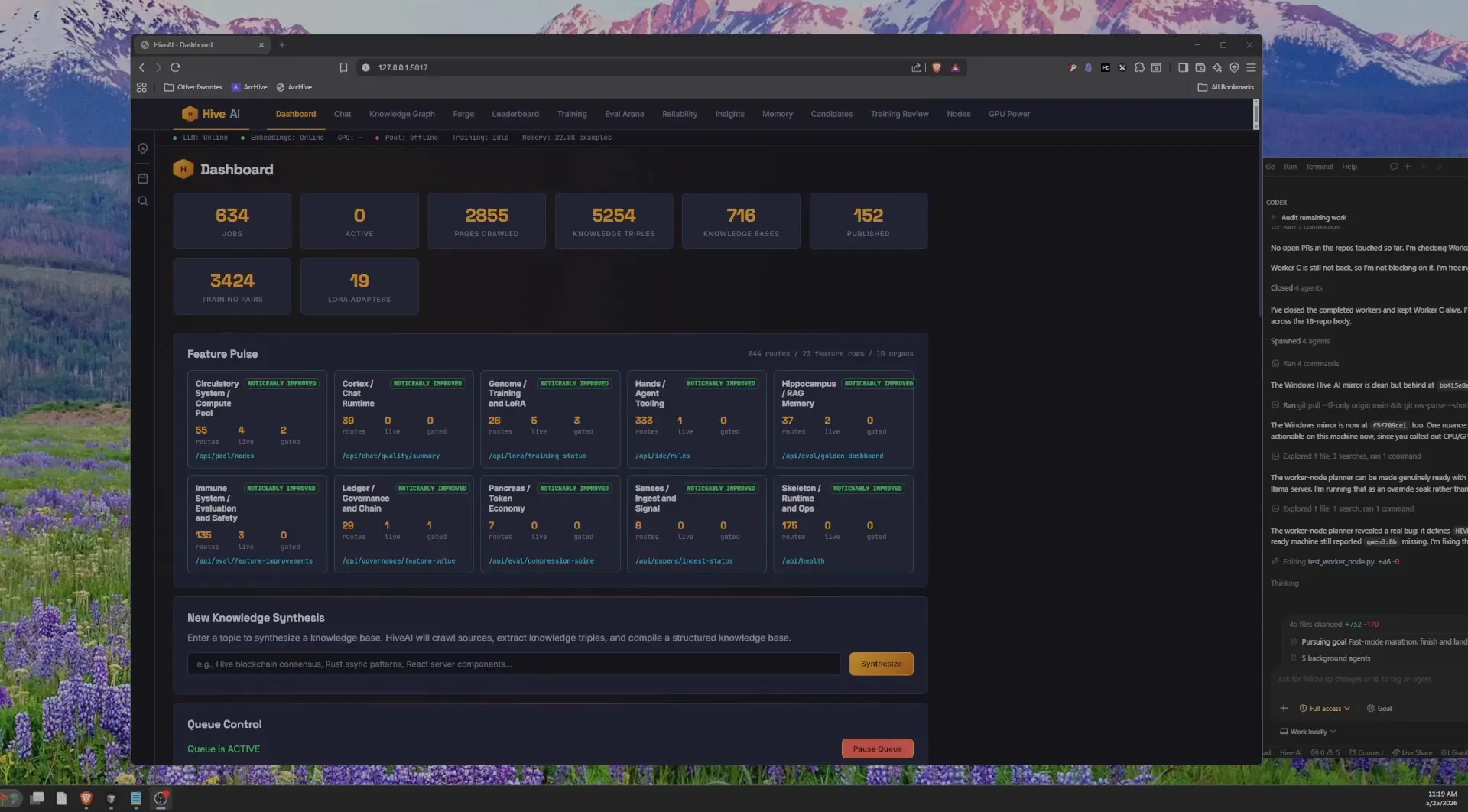The width and height of the screenshot is (1468, 812).
Task: Open the Terminal menu in Codex window
Action: click(x=1319, y=166)
